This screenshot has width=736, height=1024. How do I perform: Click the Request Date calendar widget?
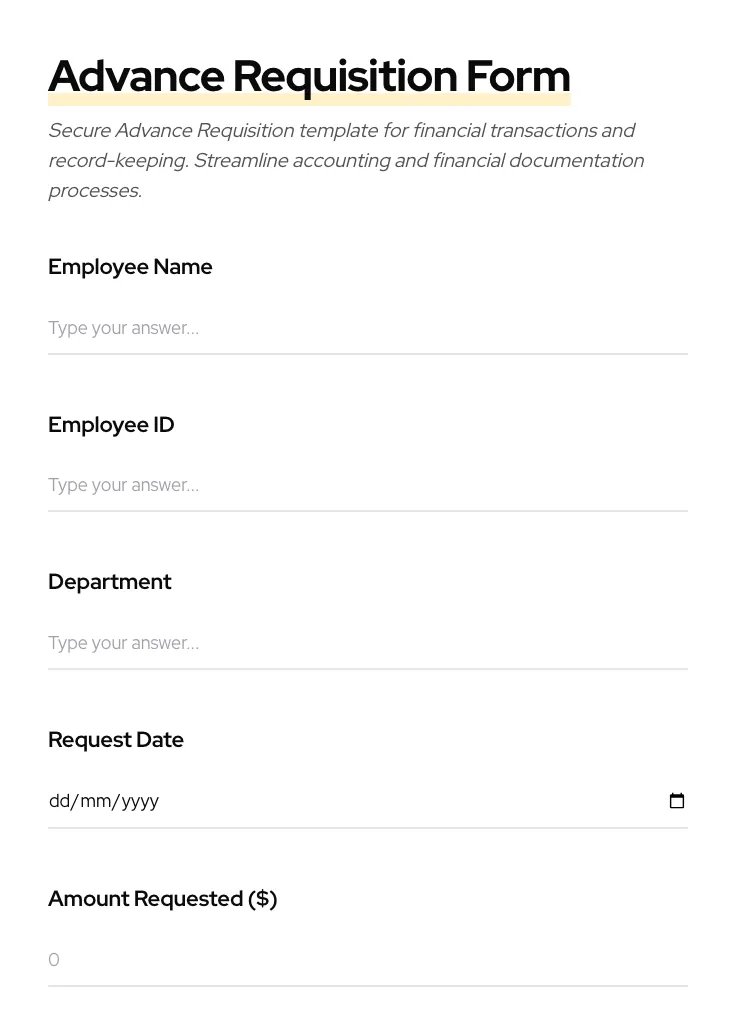pos(677,800)
